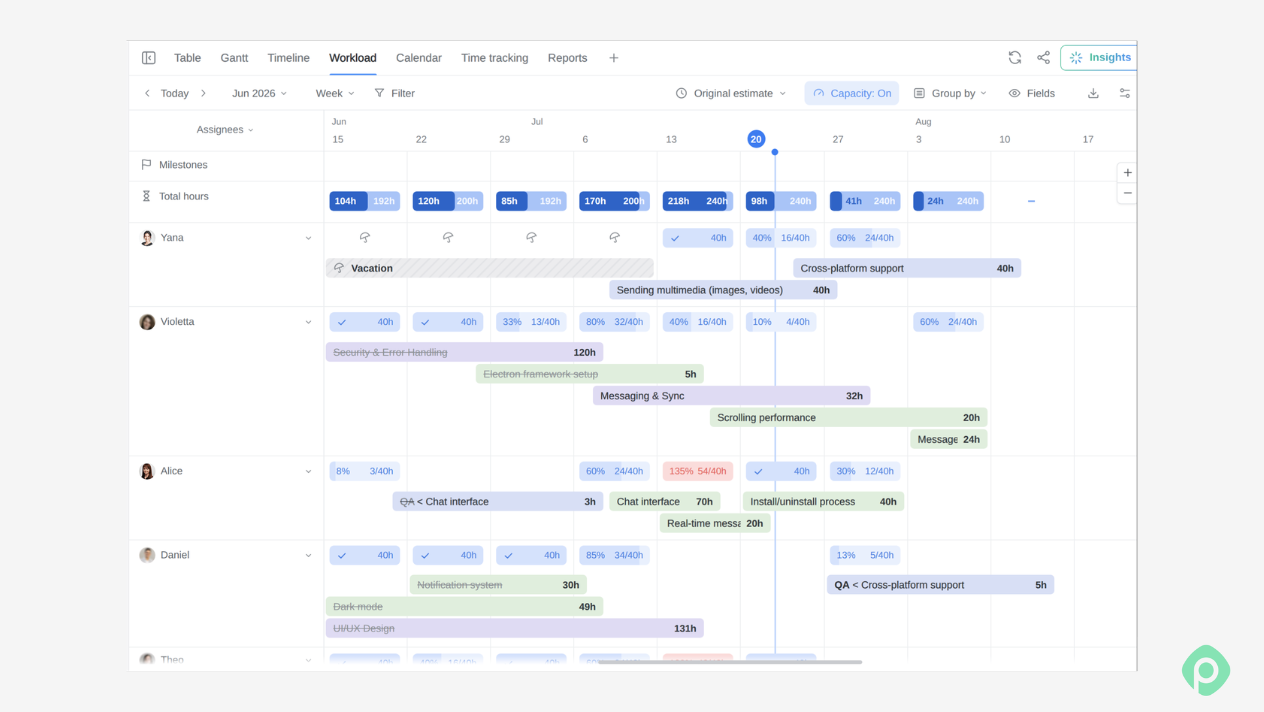Click Yana's avatar
This screenshot has width=1264, height=712.
point(147,238)
